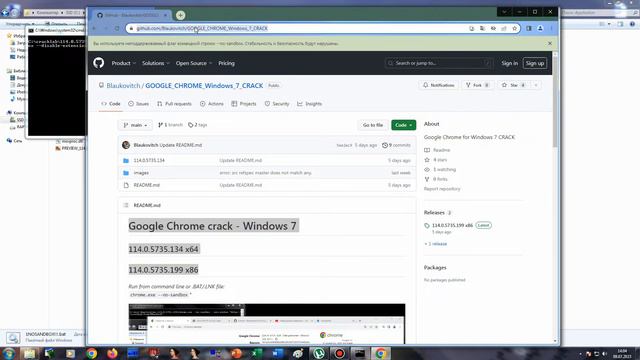The width and height of the screenshot is (640, 360).
Task: View the 1 branch link
Action: (170, 125)
